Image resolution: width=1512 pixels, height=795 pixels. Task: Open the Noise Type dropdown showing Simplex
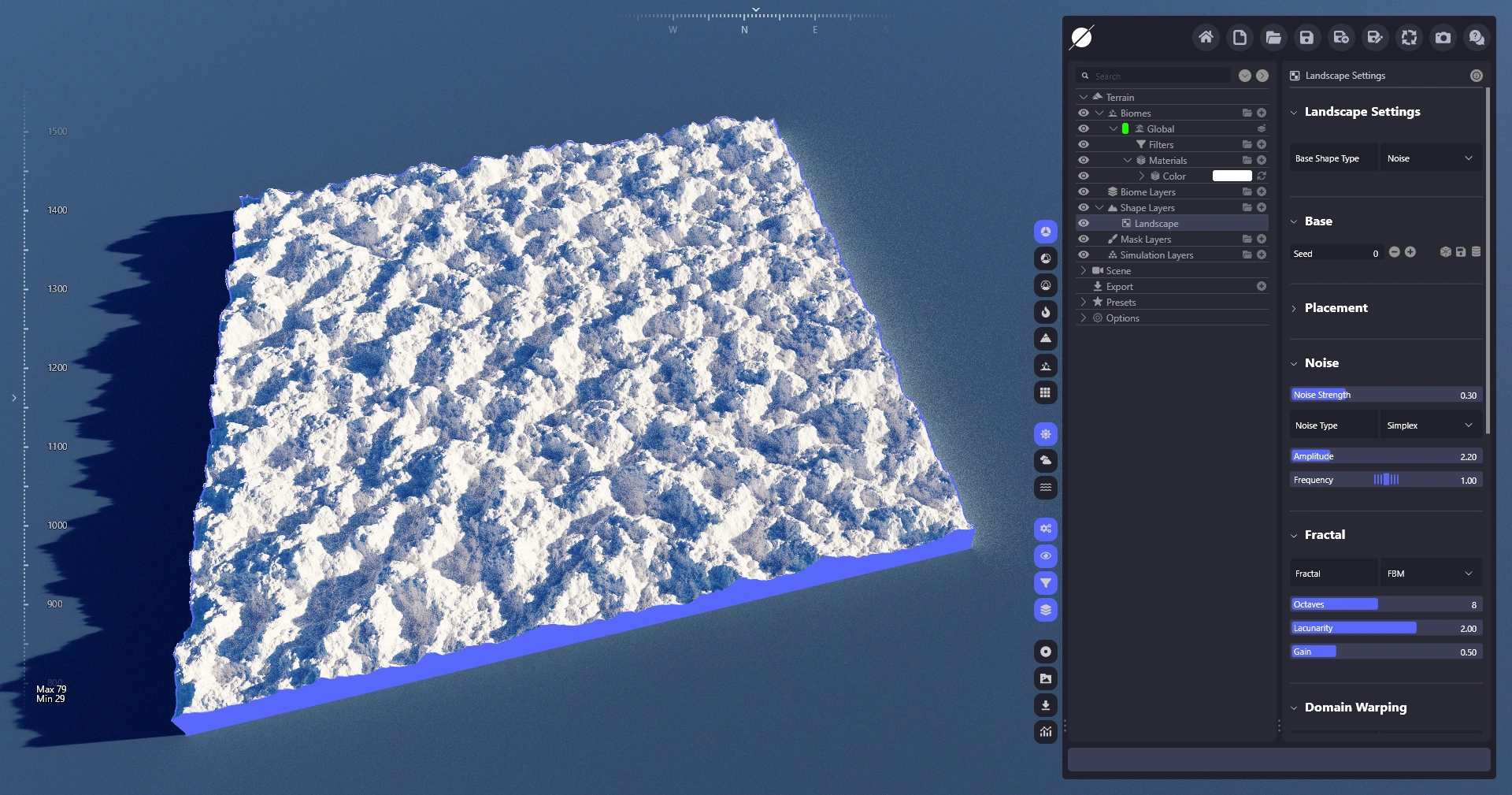(1431, 425)
